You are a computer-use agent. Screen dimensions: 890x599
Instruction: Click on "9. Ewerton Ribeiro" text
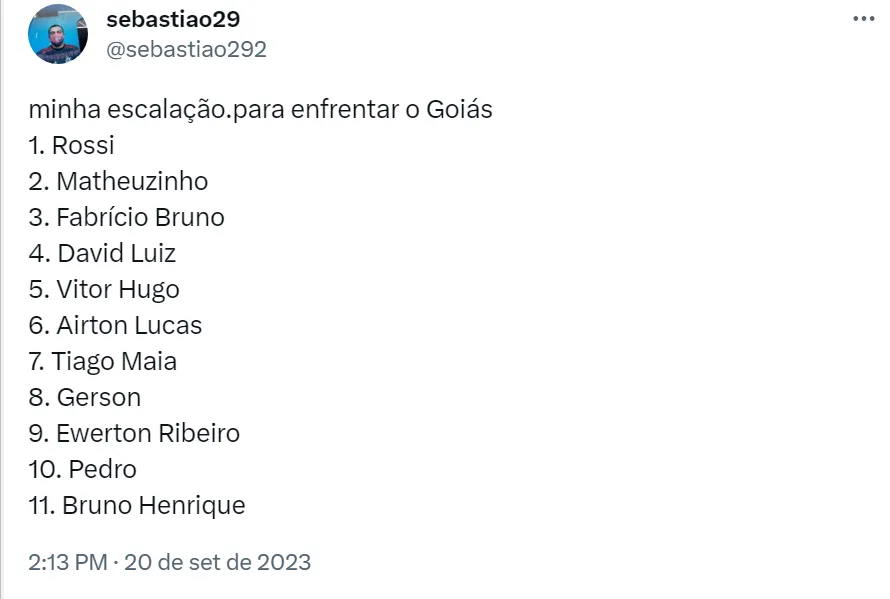pos(134,433)
